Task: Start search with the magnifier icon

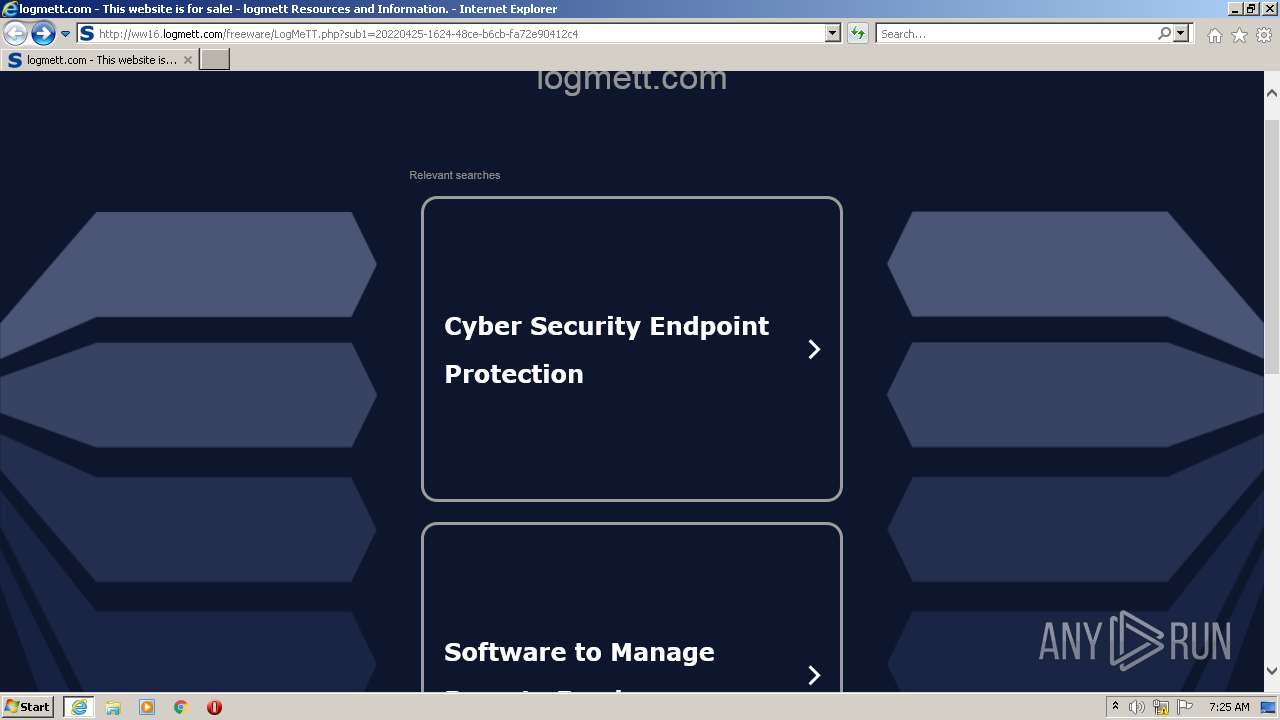Action: [1164, 33]
